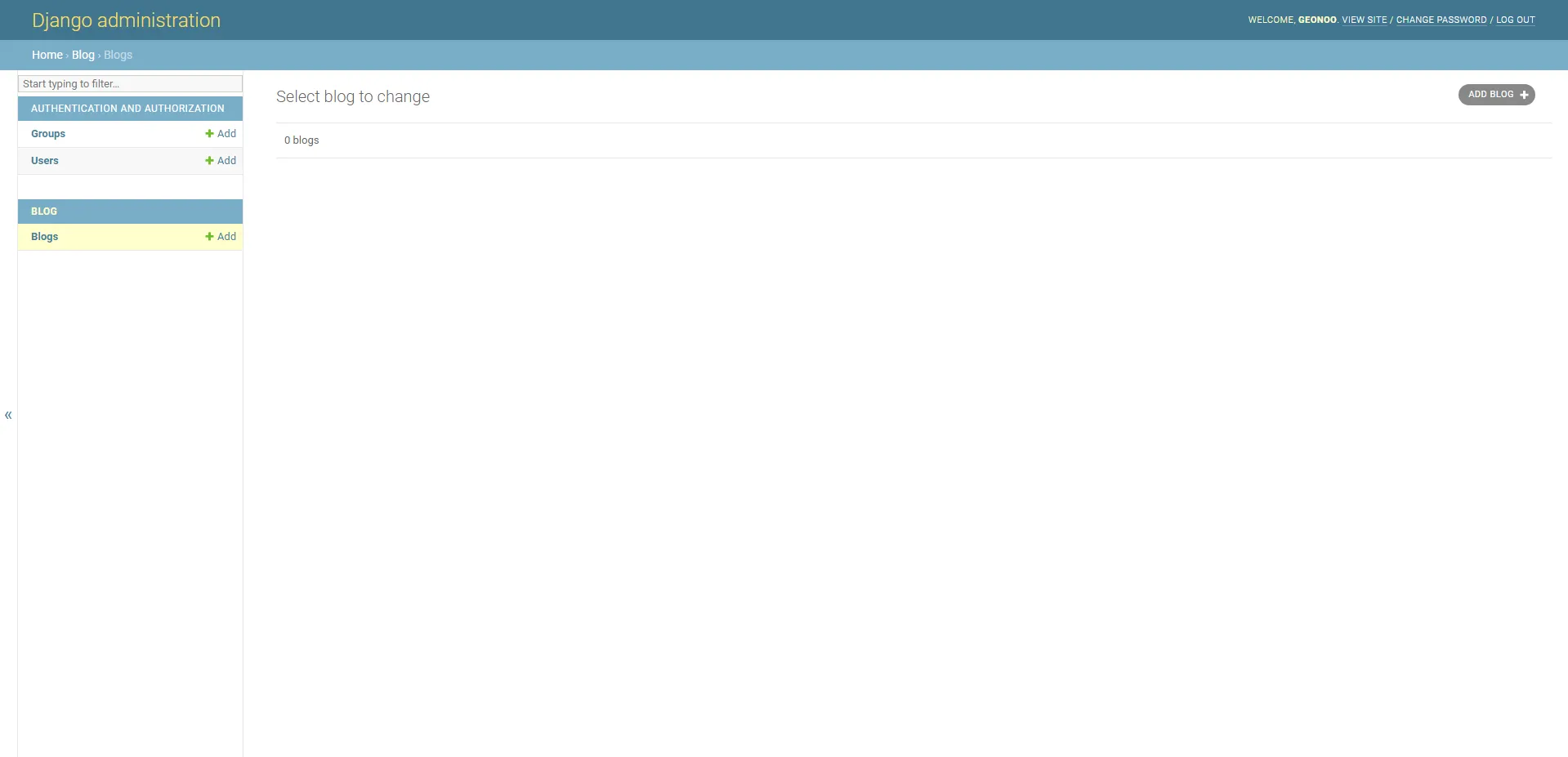Click the Add link in the Groups row

pos(221,134)
